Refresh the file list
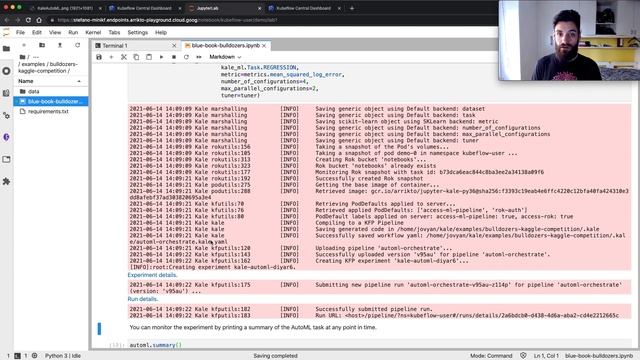 [x=78, y=45]
